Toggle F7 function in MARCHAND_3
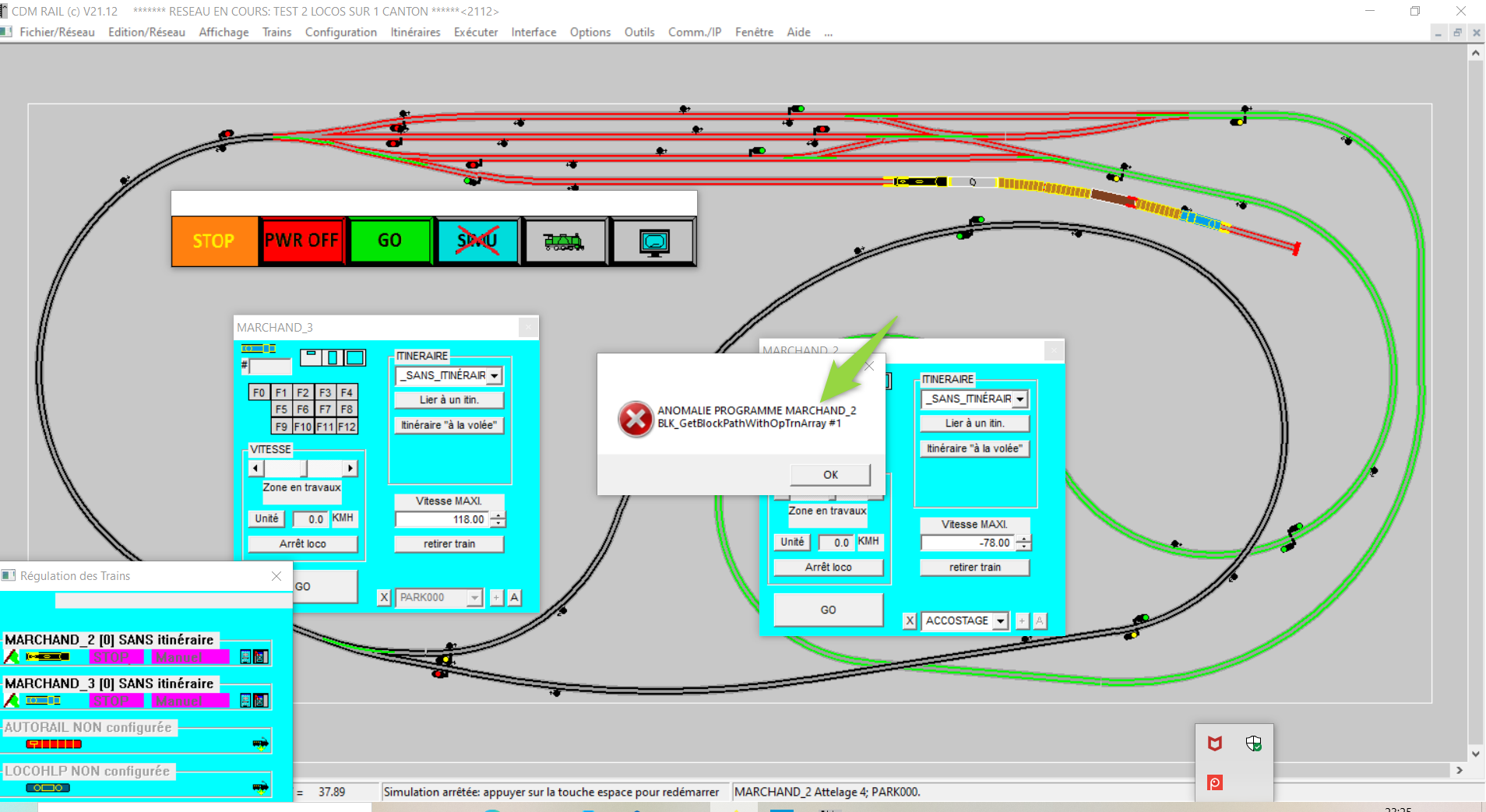 point(325,410)
